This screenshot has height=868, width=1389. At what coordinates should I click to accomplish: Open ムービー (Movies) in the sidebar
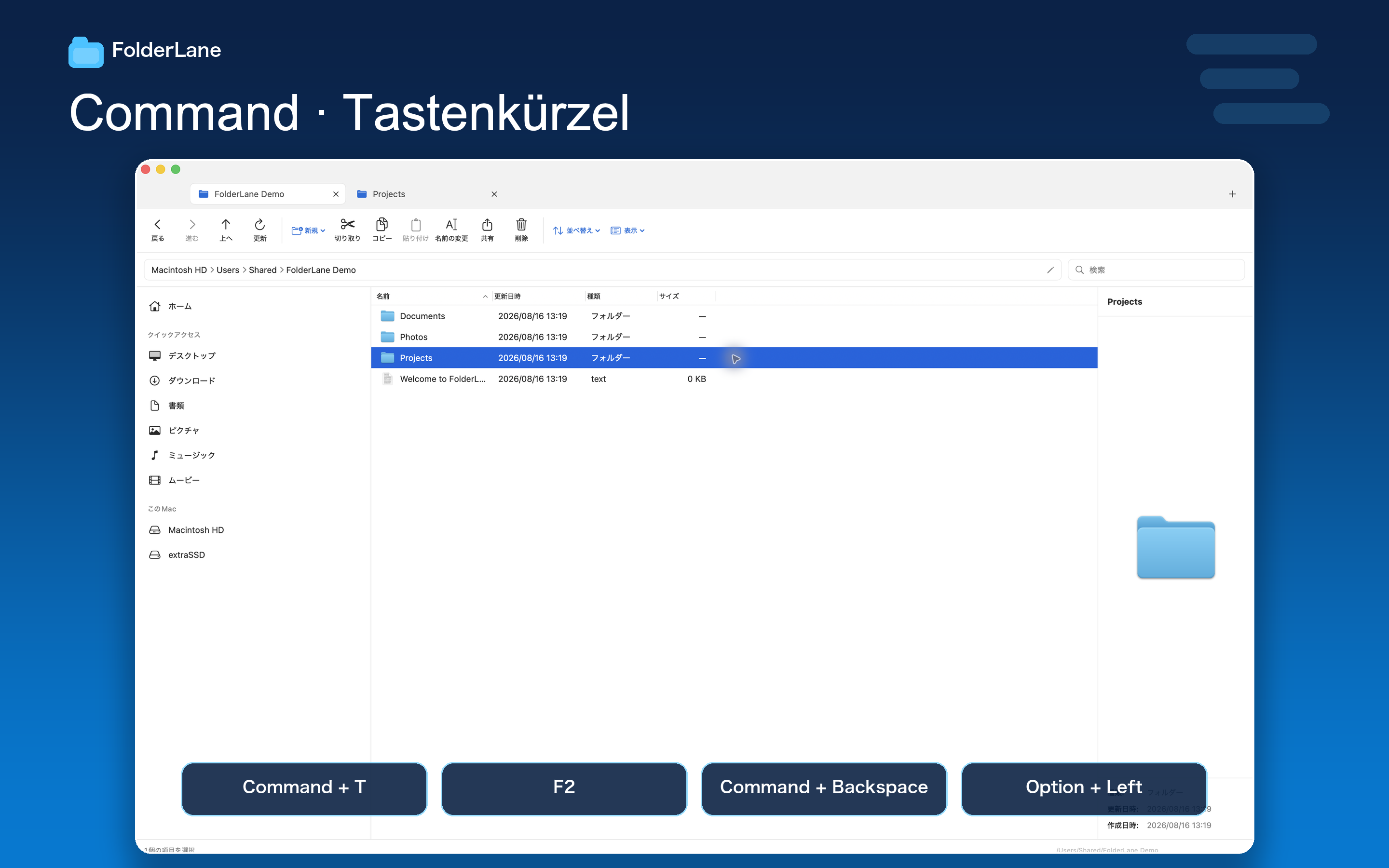pyautogui.click(x=174, y=480)
